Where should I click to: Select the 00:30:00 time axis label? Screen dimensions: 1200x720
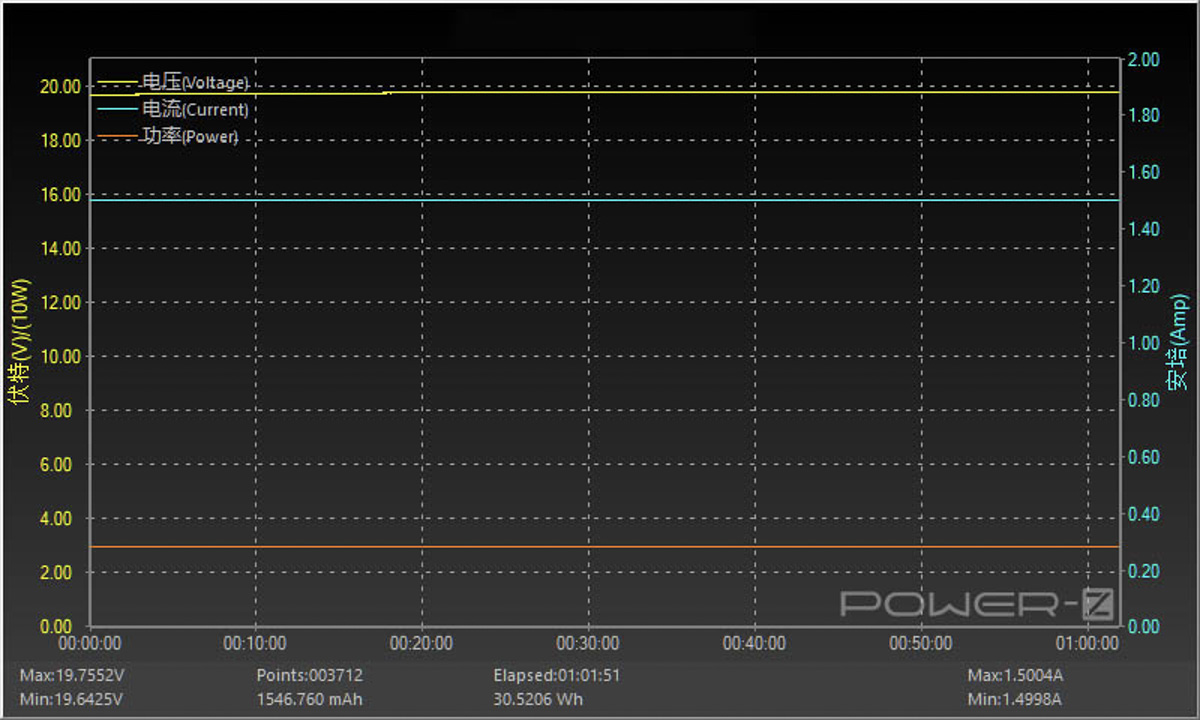[x=587, y=644]
